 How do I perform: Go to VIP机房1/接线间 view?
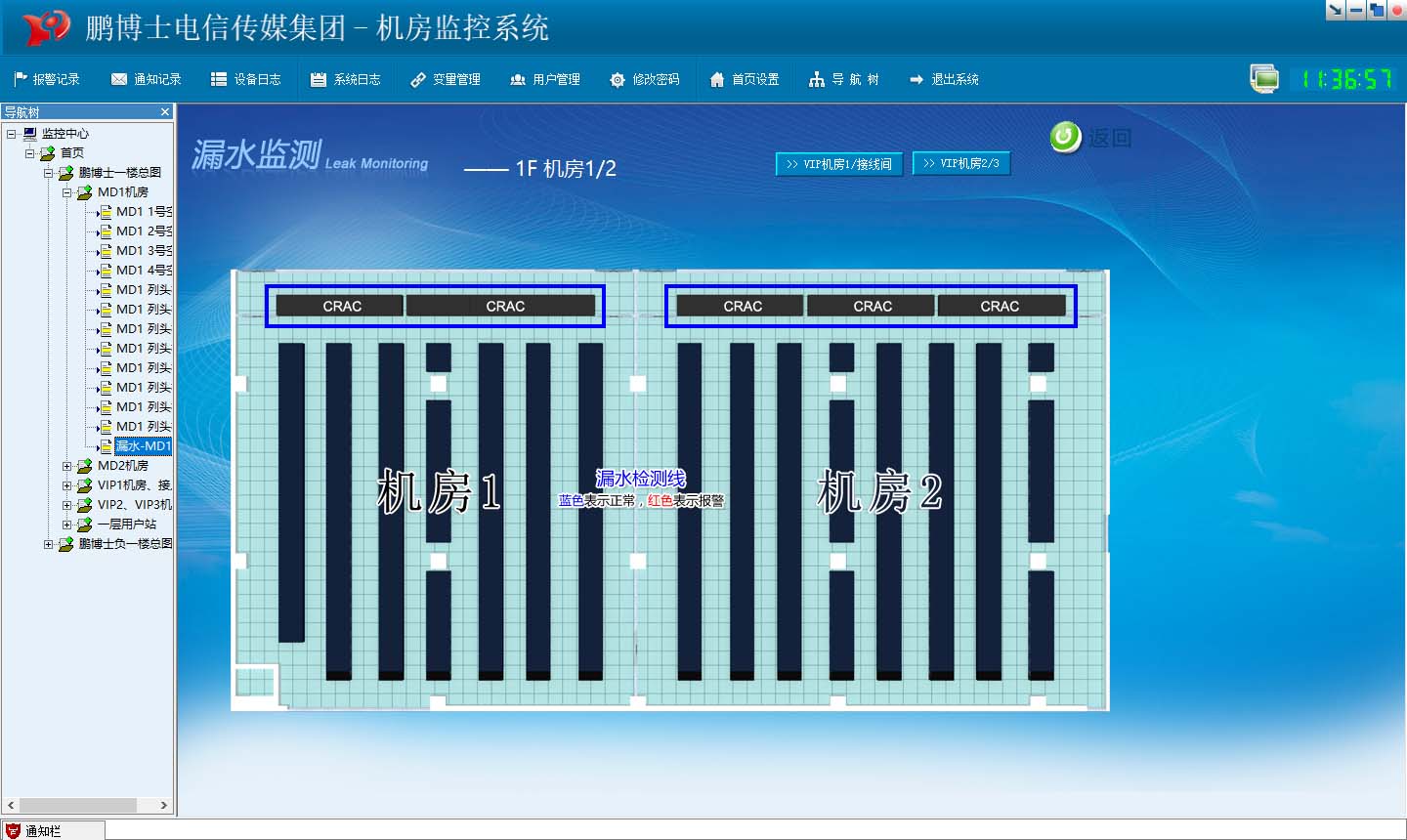coord(839,164)
